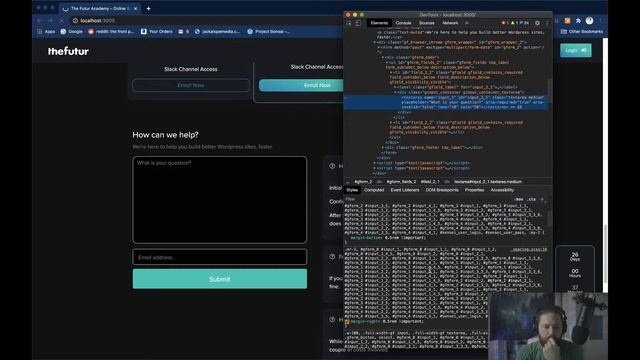Click thefutur logo in the header
This screenshot has height=360, width=640.
click(x=68, y=51)
